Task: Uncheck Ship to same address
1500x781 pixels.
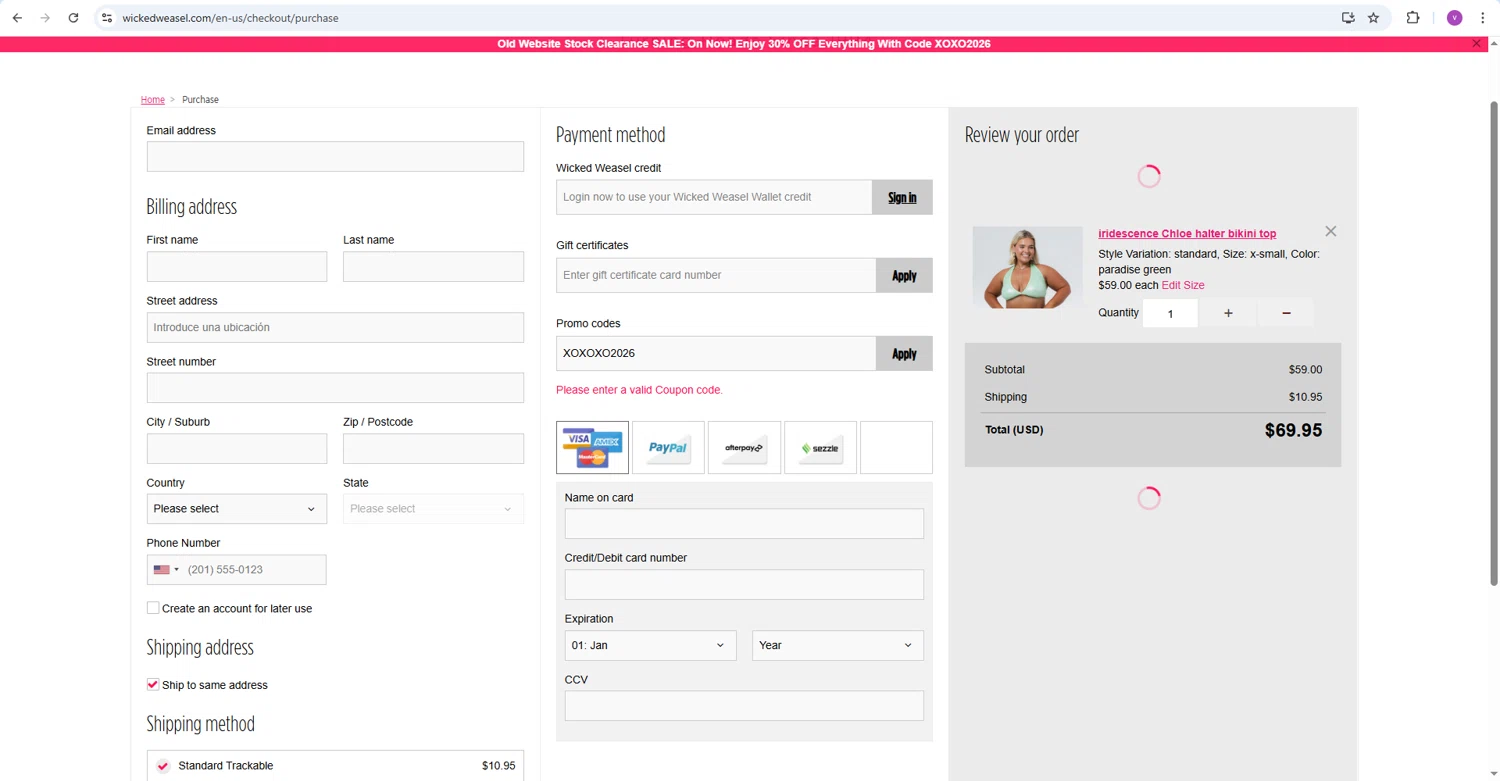Action: (153, 685)
